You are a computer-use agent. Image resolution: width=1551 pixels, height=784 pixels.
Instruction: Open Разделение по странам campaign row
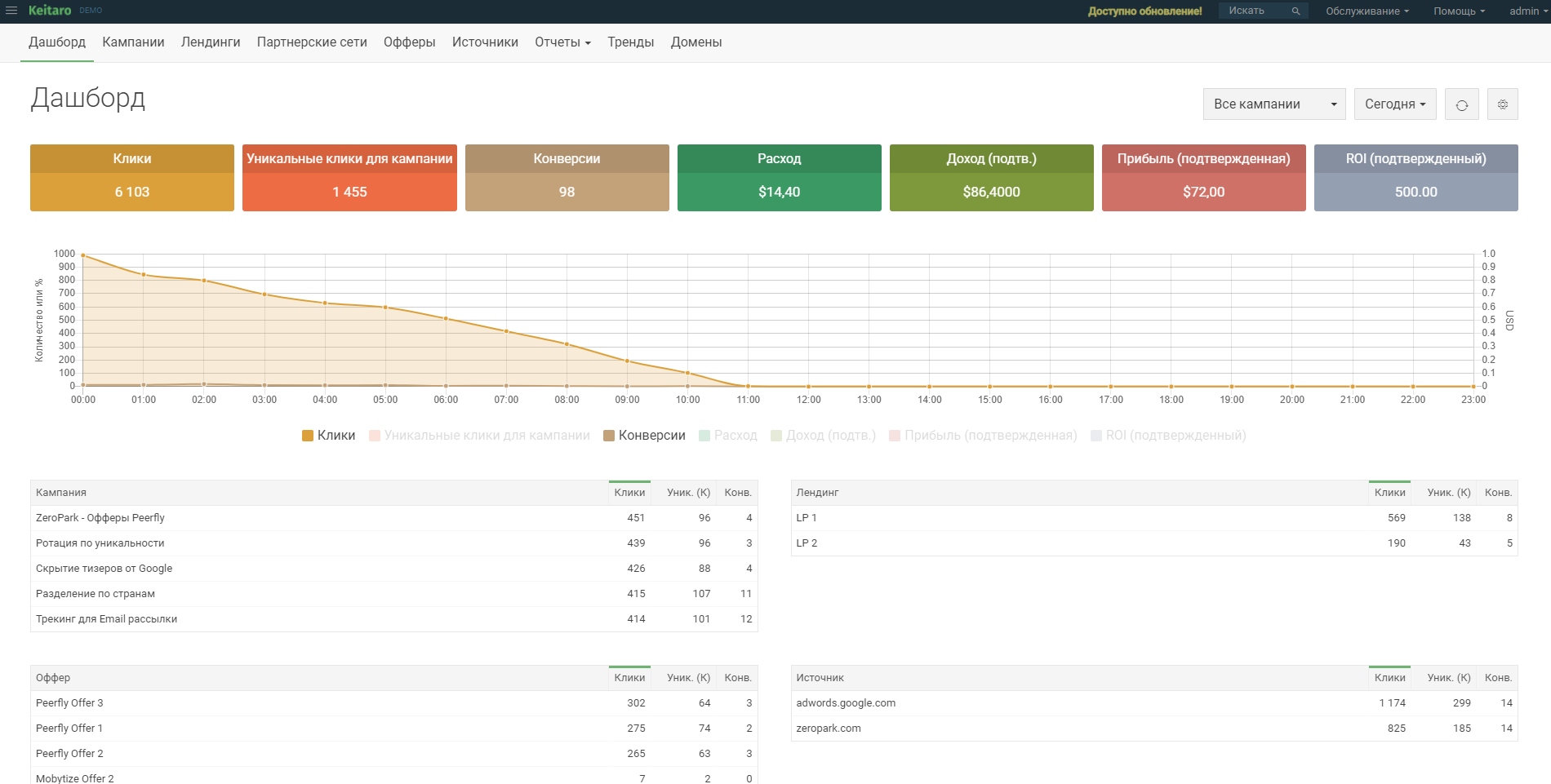point(394,594)
